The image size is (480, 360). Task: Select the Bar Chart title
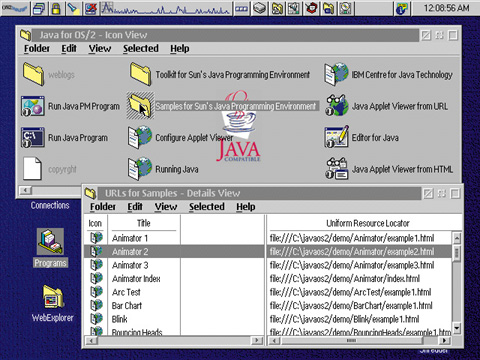127,306
